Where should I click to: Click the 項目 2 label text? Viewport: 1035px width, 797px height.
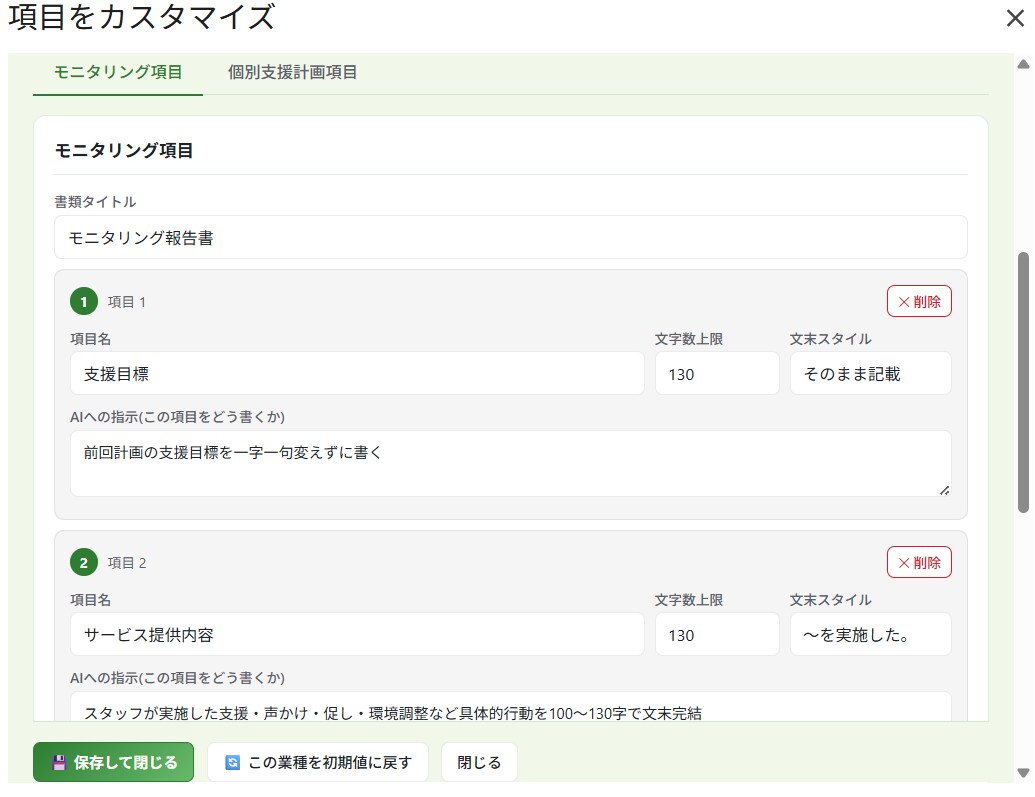pyautogui.click(x=127, y=563)
